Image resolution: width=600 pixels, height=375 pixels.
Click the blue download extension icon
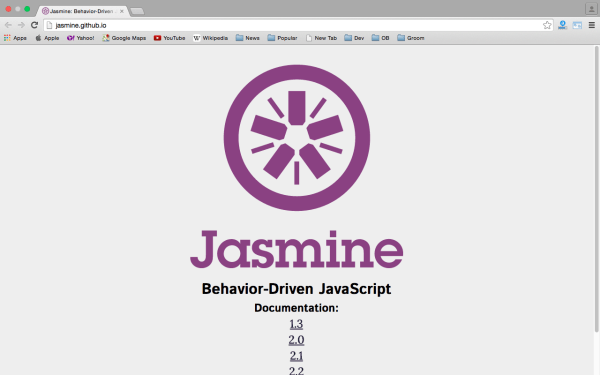pos(562,25)
